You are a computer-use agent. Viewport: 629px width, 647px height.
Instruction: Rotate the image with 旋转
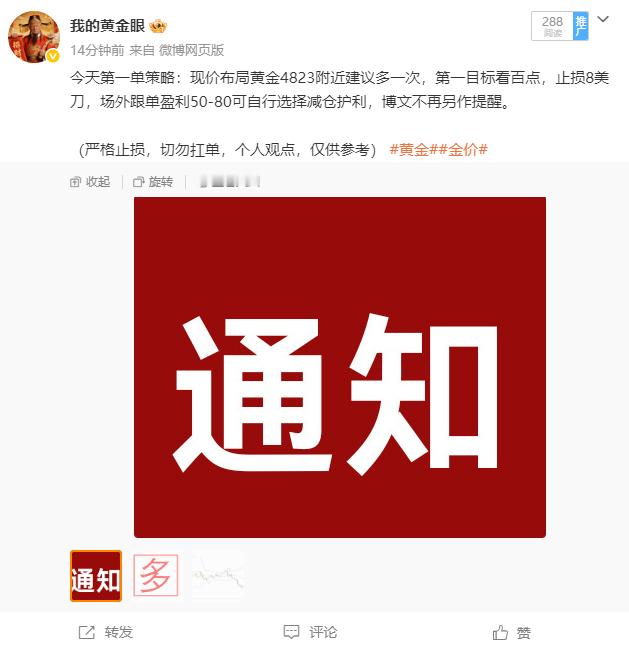click(x=153, y=182)
